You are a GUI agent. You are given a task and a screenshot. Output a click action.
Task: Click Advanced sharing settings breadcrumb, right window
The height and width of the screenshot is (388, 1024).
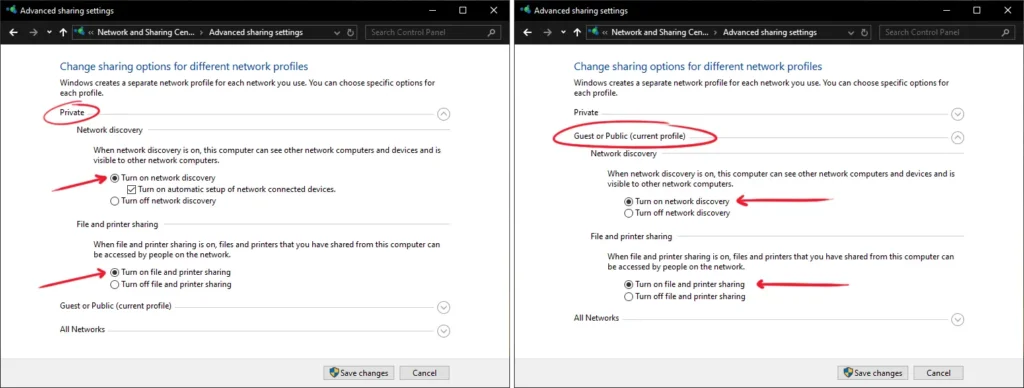click(770, 33)
